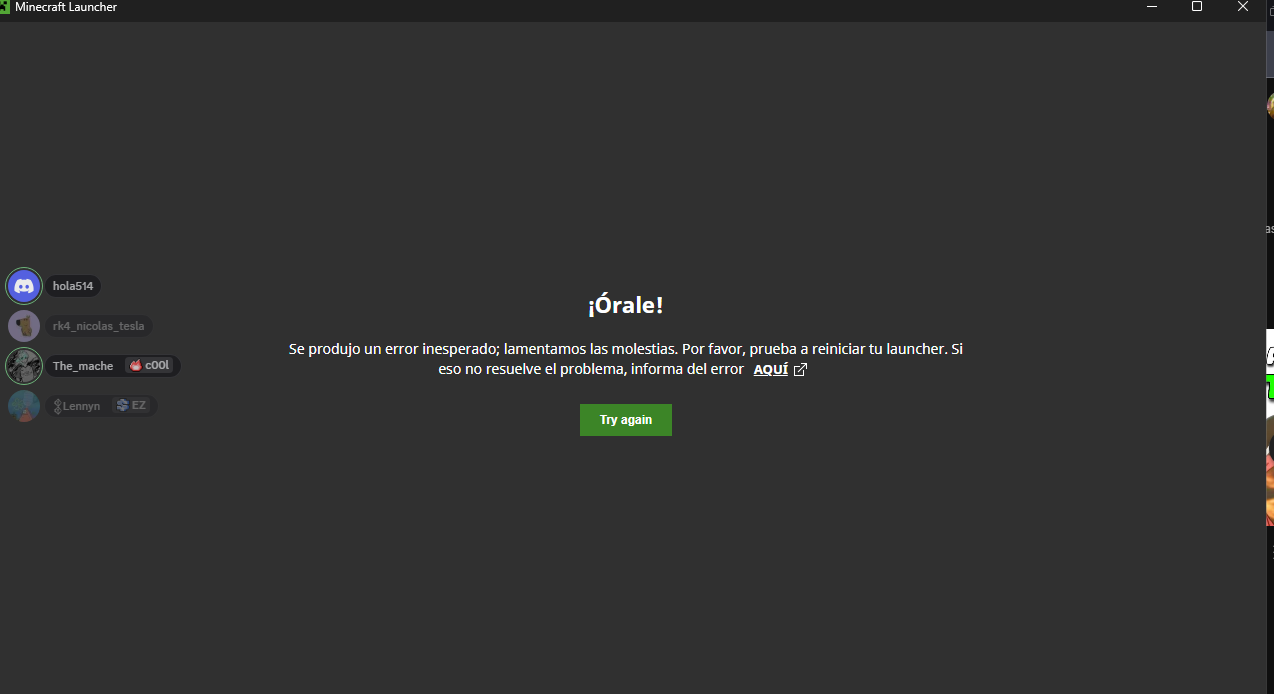Click the EZ tag badge next to Lennyn
This screenshot has width=1274, height=694.
click(x=132, y=405)
